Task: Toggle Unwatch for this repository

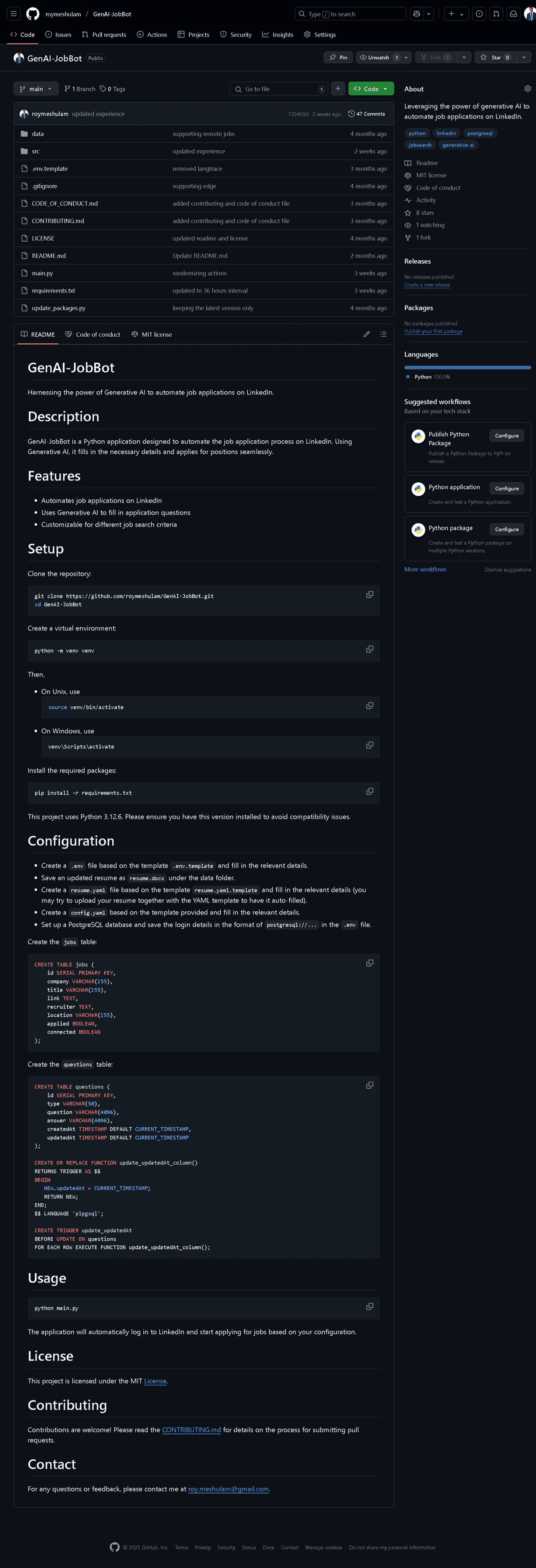Action: click(378, 57)
